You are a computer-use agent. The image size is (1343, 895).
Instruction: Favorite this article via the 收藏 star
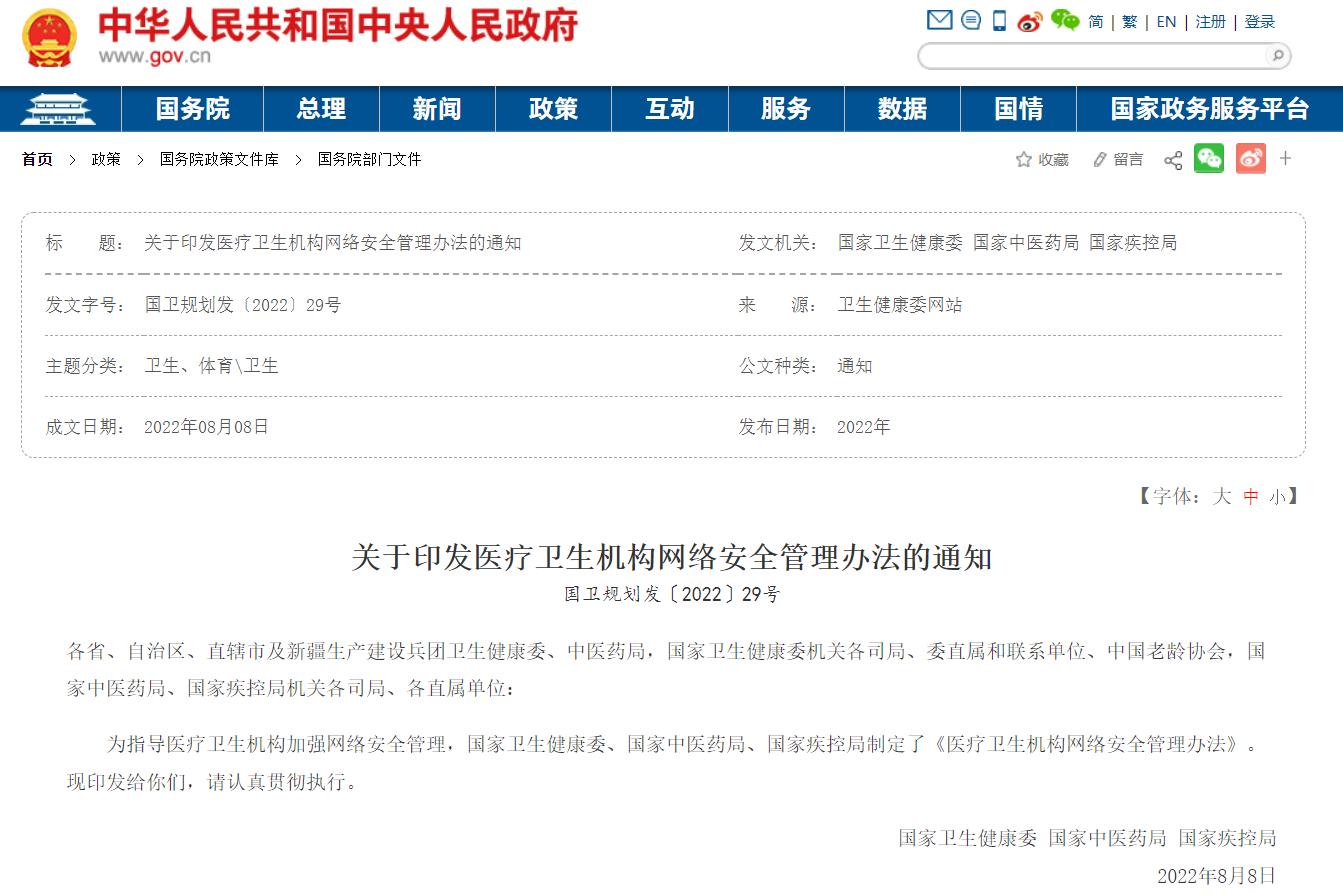[1040, 159]
